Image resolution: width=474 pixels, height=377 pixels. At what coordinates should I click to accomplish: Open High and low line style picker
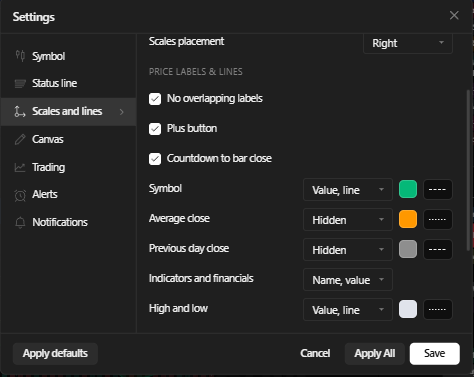tap(438, 309)
